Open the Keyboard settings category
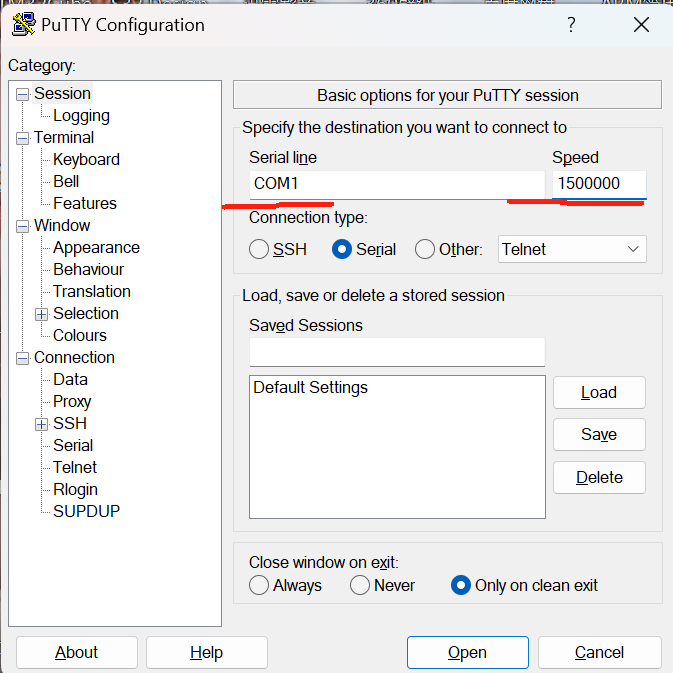Image resolution: width=673 pixels, height=673 pixels. 86,160
